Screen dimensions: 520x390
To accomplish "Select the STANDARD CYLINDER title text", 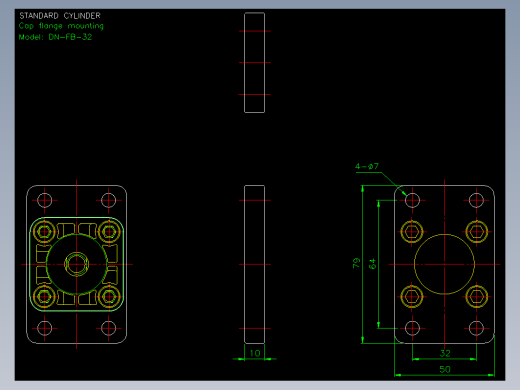I will pyautogui.click(x=60, y=16).
